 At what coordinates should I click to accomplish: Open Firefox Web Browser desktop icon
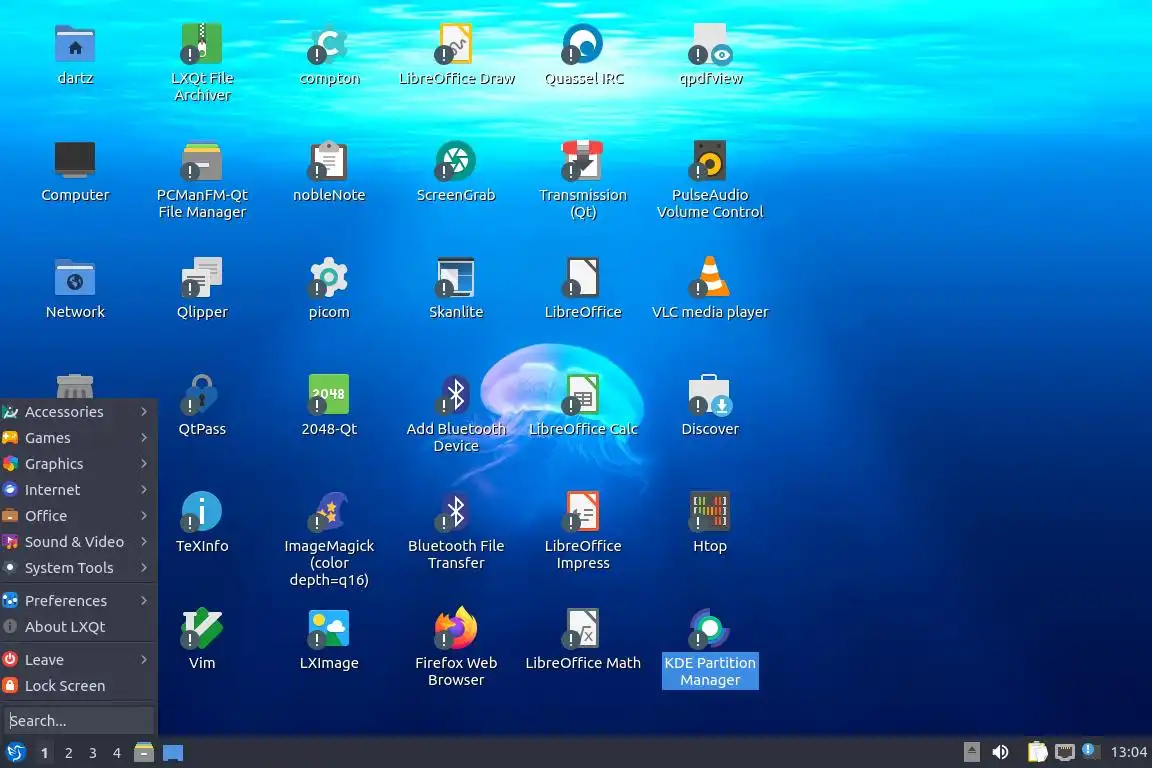456,629
